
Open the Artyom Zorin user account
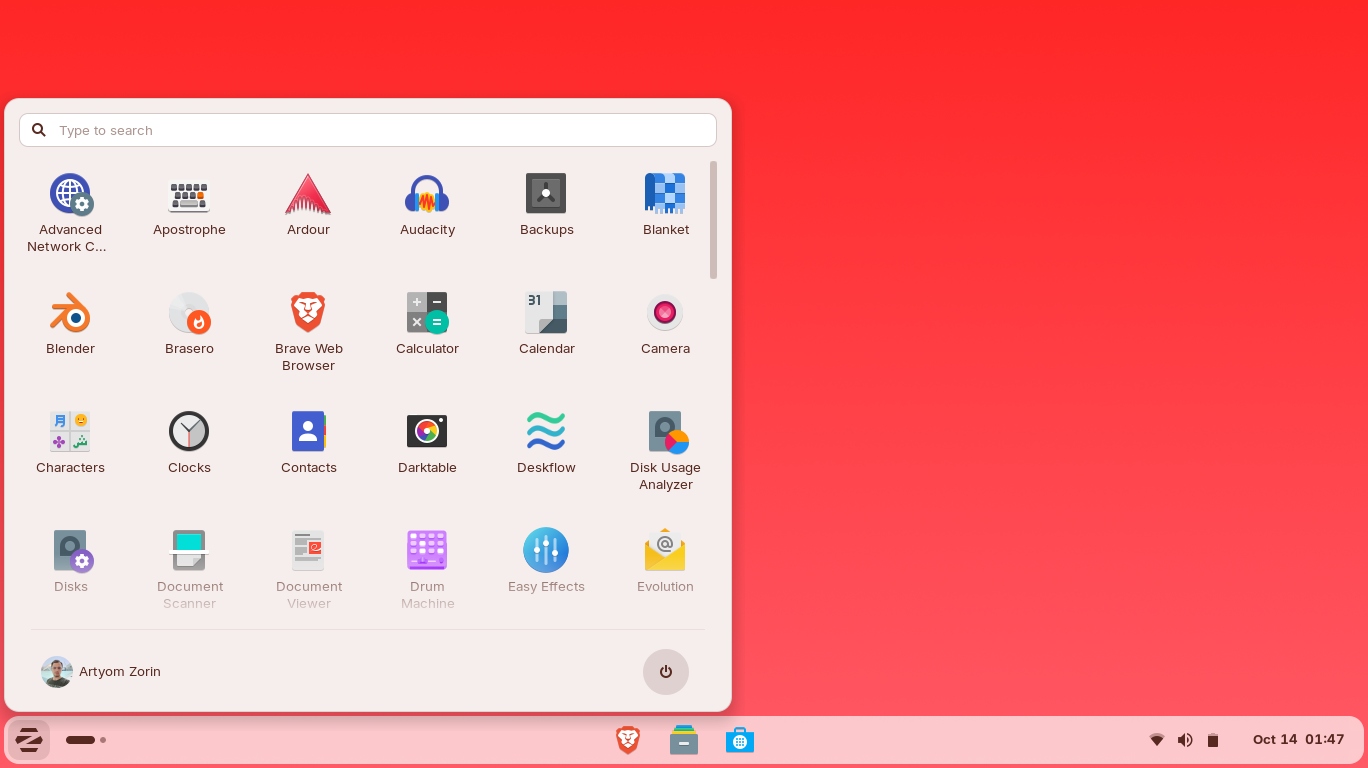click(x=101, y=672)
